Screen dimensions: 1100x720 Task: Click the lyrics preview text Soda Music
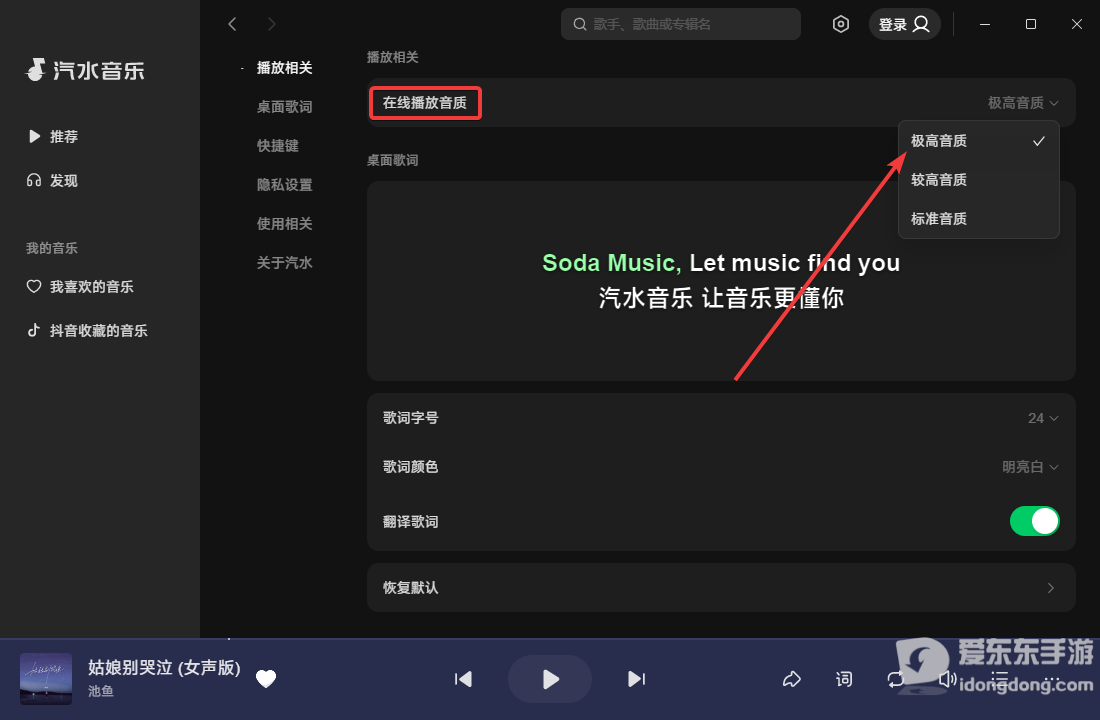pyautogui.click(x=611, y=262)
